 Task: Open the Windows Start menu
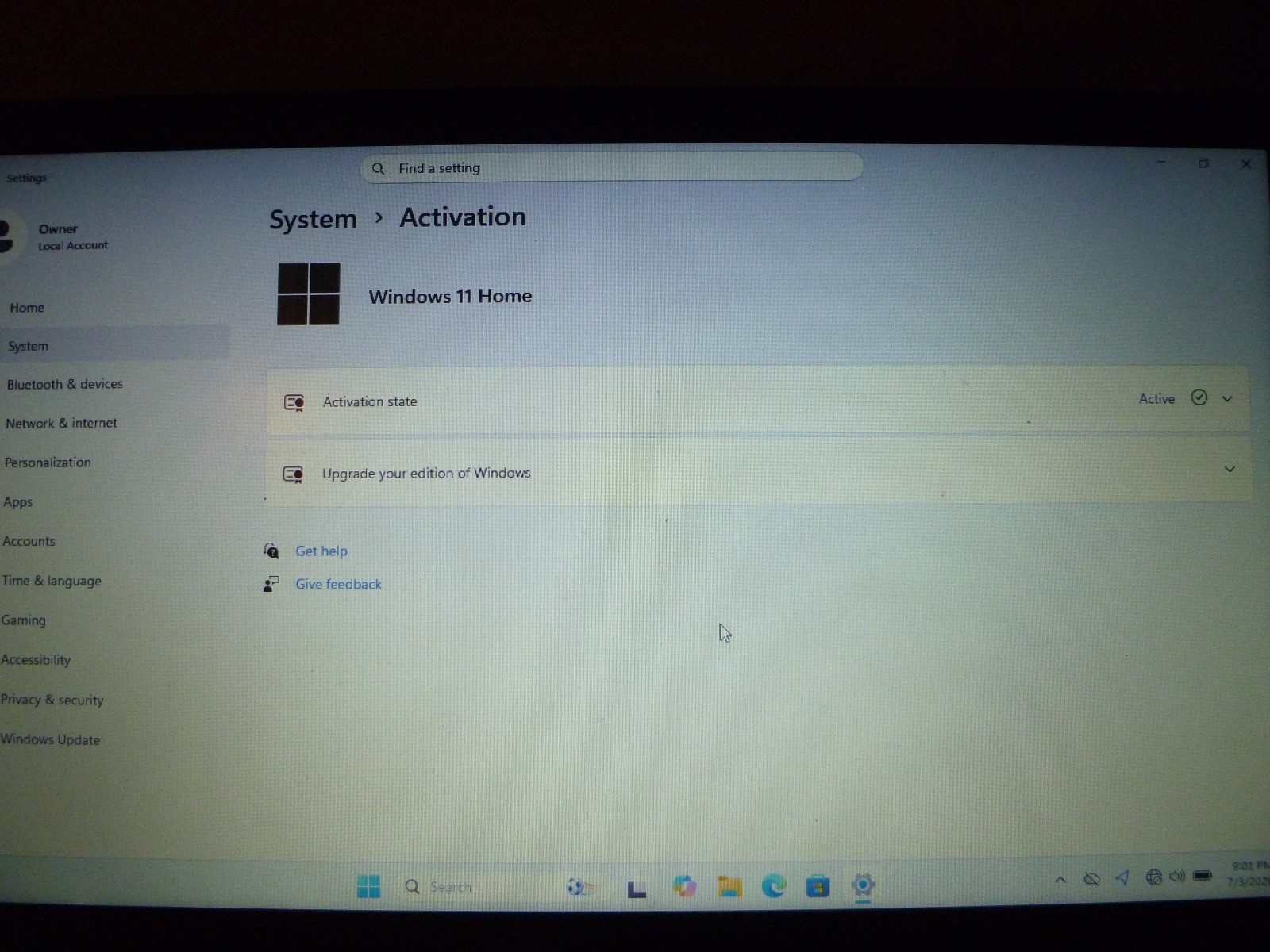[x=368, y=886]
